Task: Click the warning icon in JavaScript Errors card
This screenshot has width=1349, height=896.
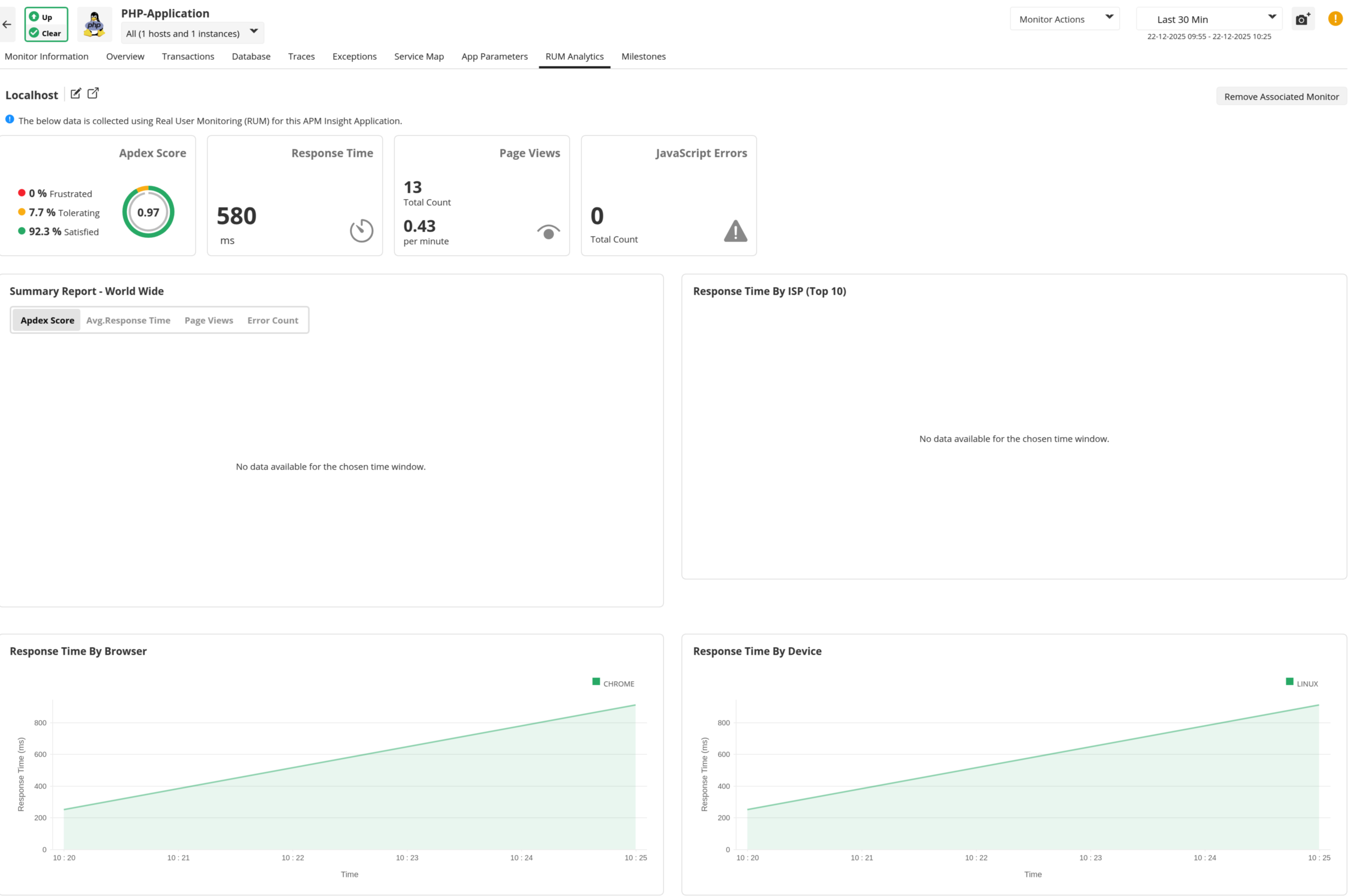Action: coord(735,230)
